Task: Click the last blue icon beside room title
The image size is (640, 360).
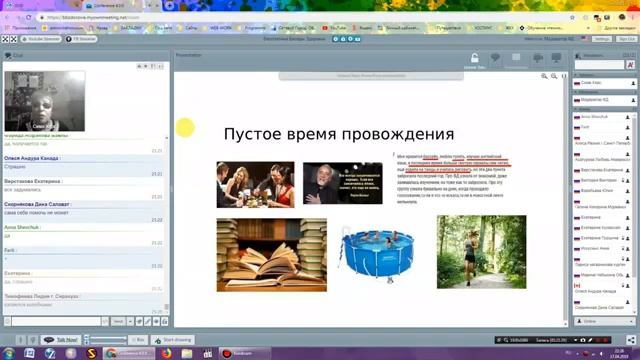Action: 358,39
